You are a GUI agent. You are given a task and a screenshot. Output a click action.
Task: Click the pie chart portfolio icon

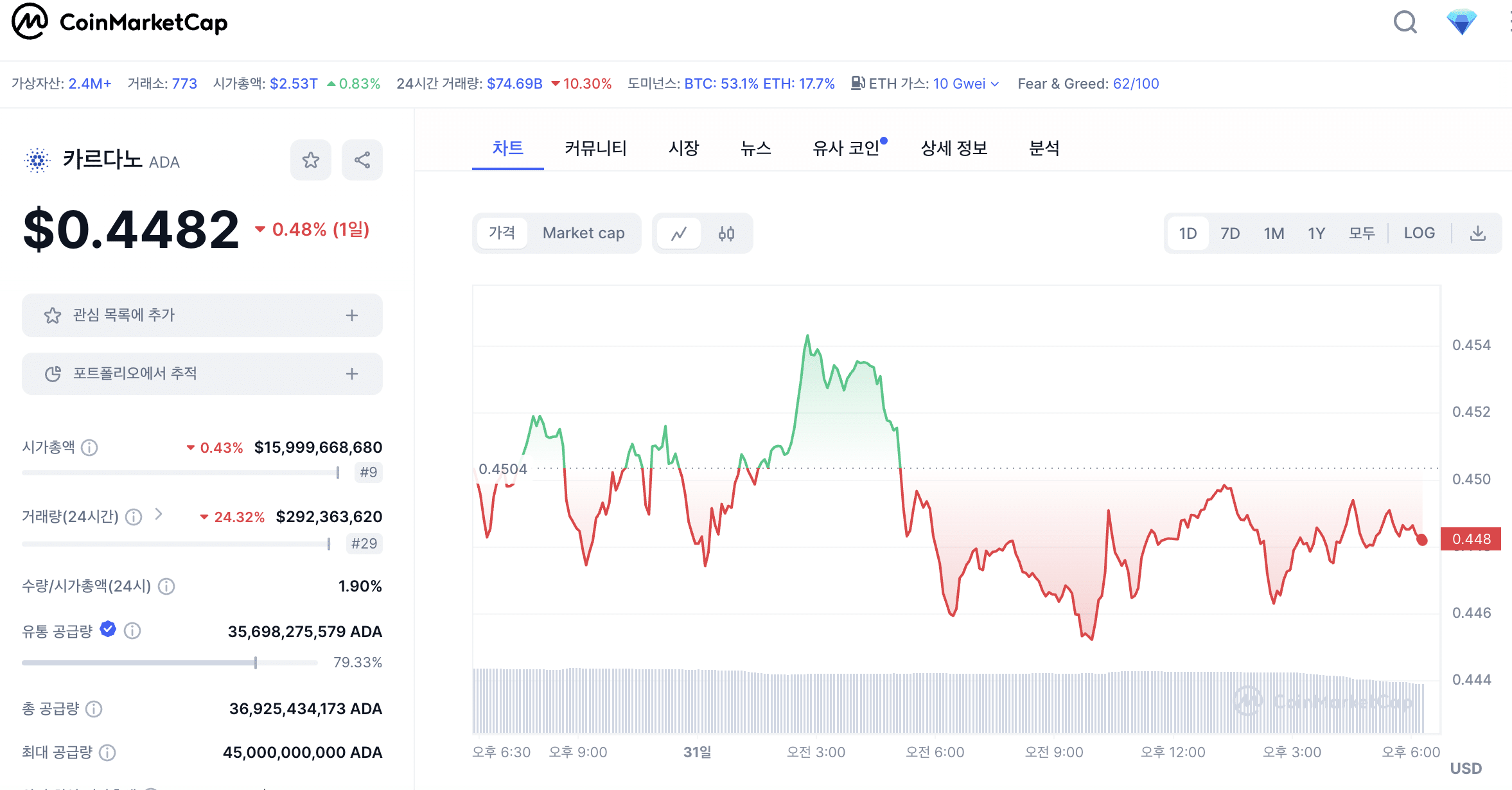[x=53, y=374]
